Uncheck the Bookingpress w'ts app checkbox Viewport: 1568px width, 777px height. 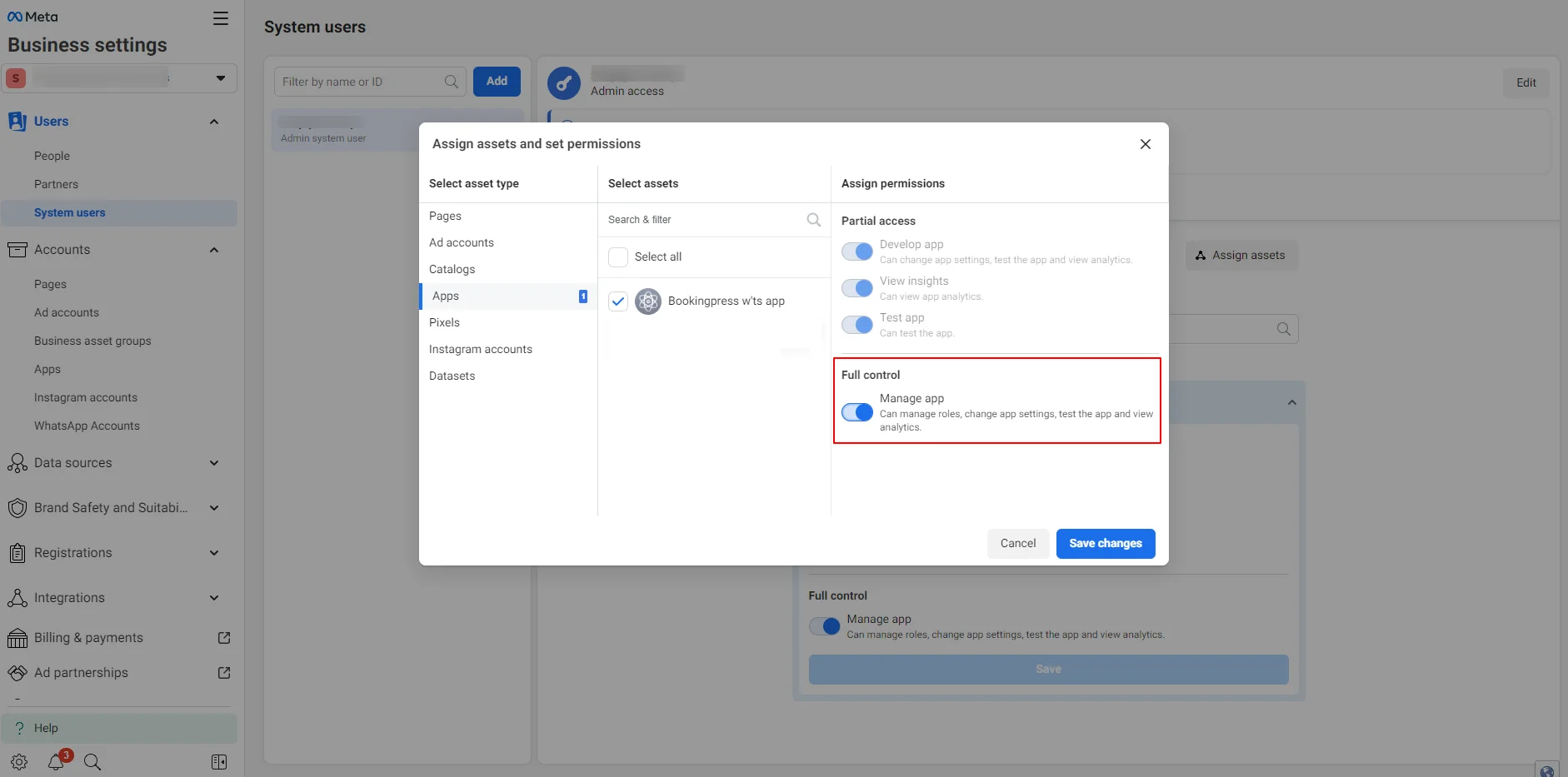(x=618, y=301)
